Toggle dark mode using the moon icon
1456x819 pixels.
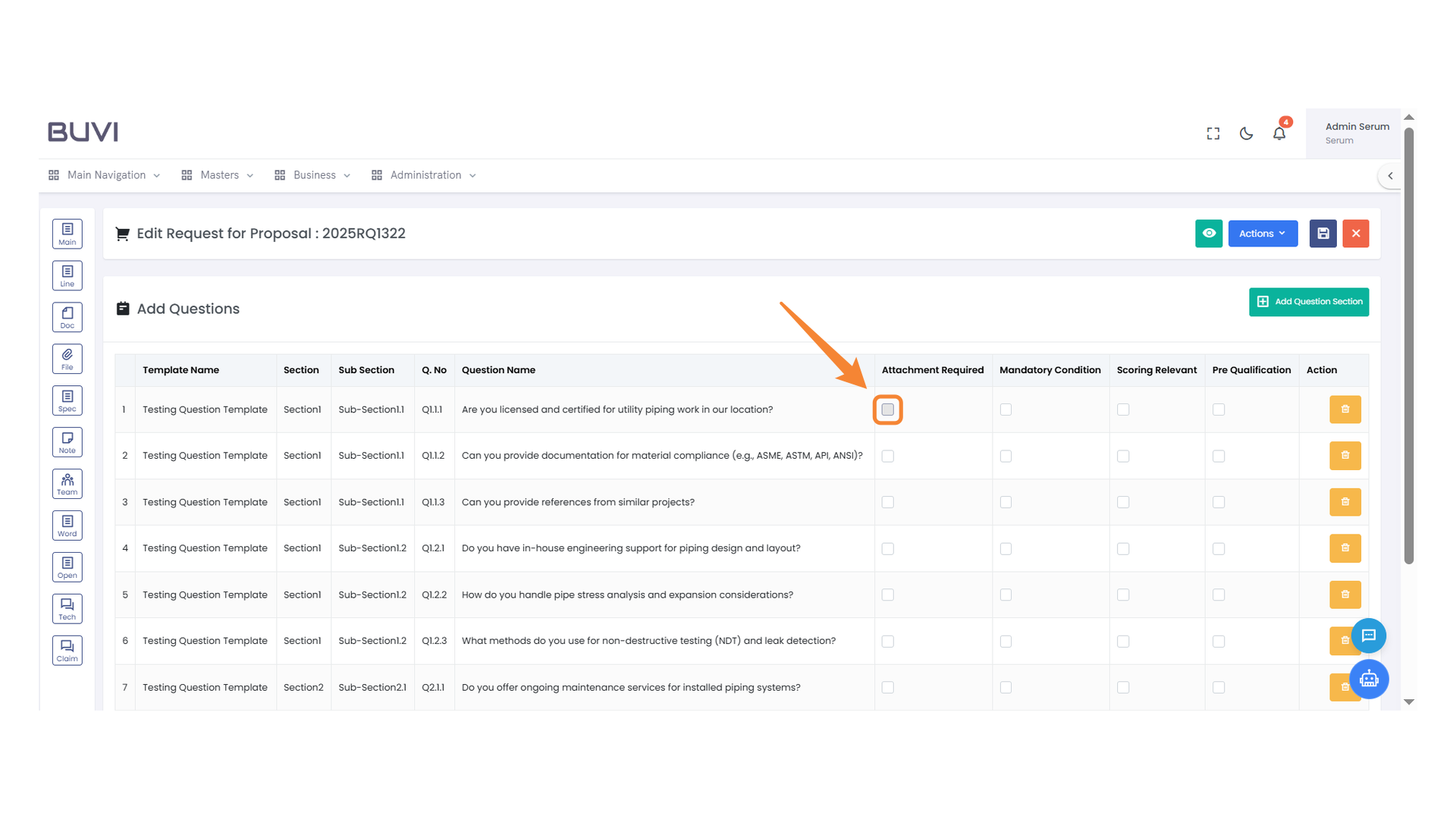click(x=1246, y=133)
